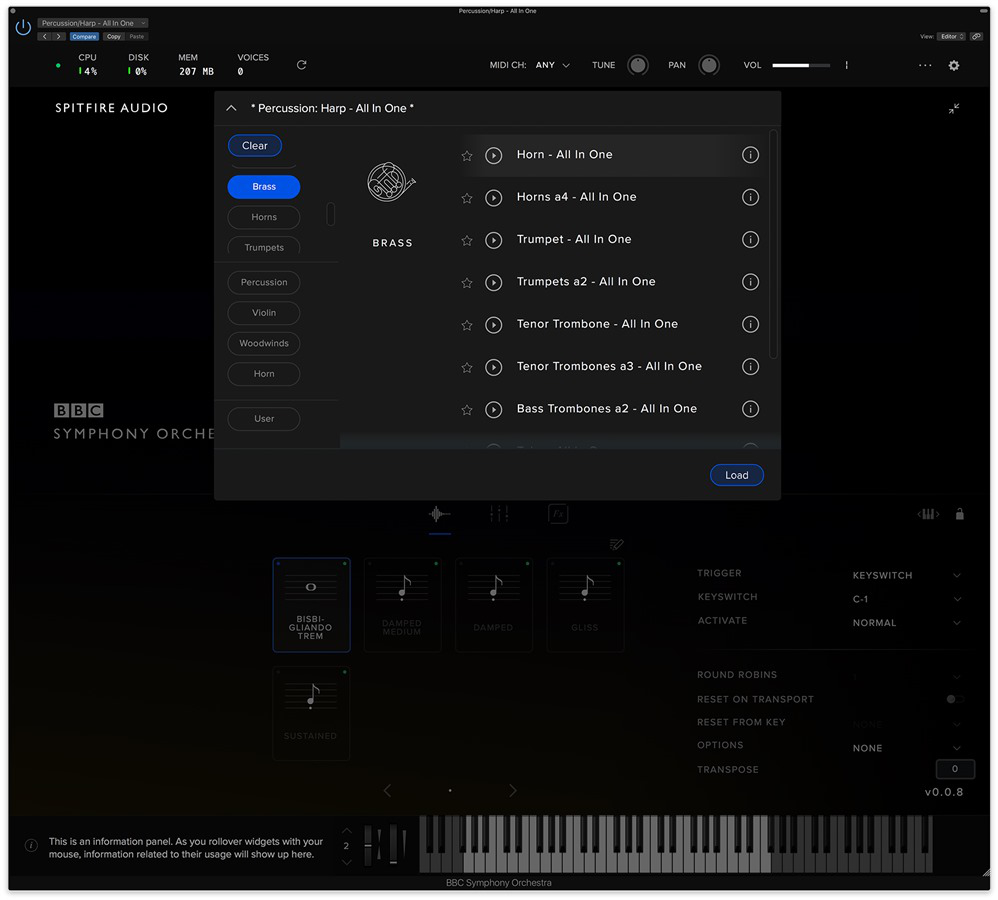Open the MIDI CH ANY dropdown
Viewport: 998px width, 900px height.
(x=552, y=65)
